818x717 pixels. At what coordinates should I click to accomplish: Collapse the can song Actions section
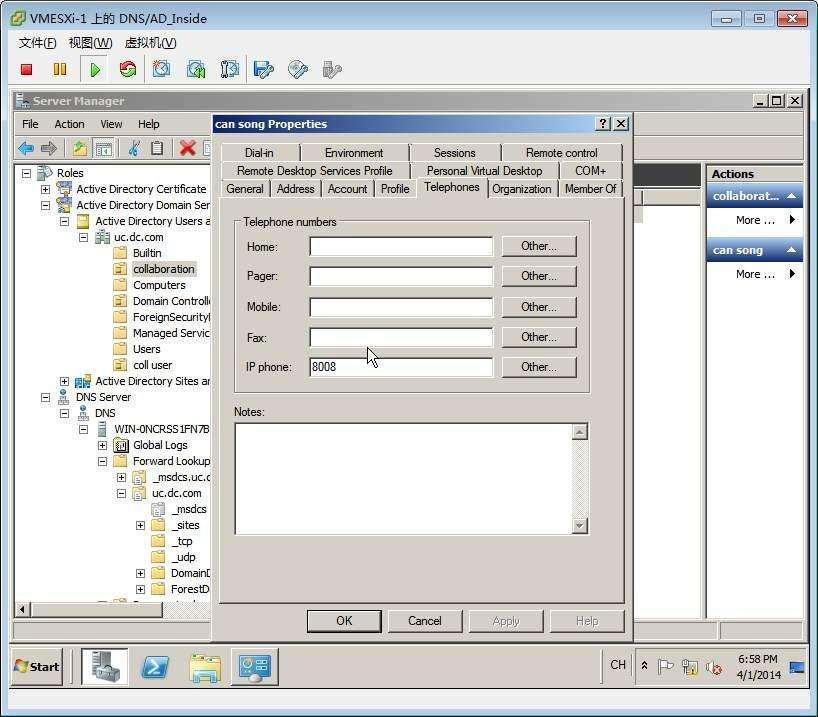click(791, 250)
